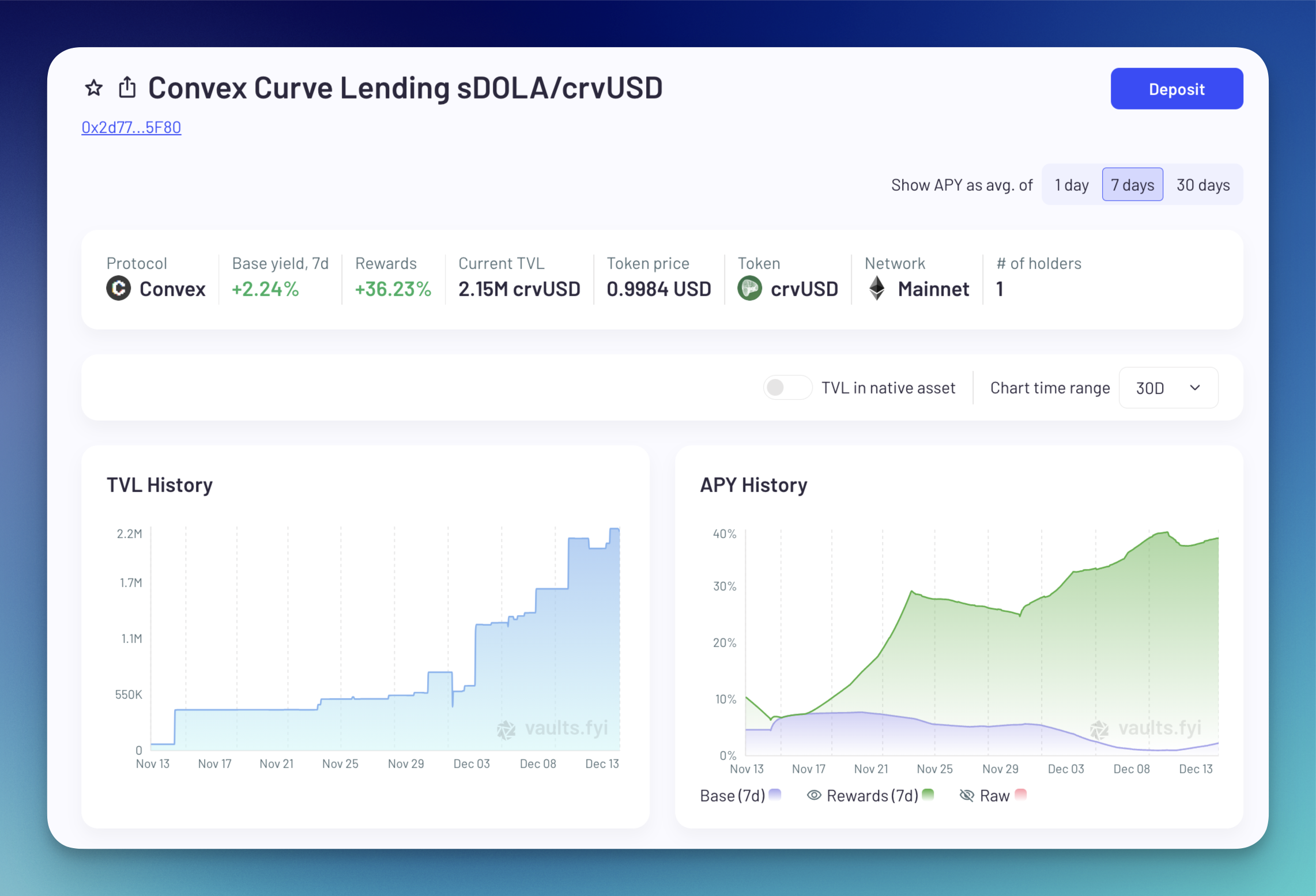
Task: Click the Base (7d) legend label
Action: tap(733, 796)
